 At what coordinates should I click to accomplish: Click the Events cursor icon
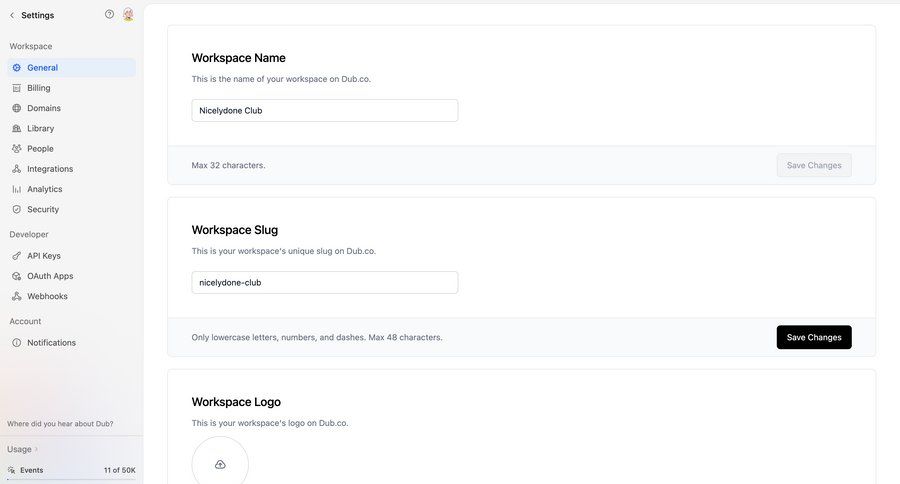pyautogui.click(x=11, y=470)
